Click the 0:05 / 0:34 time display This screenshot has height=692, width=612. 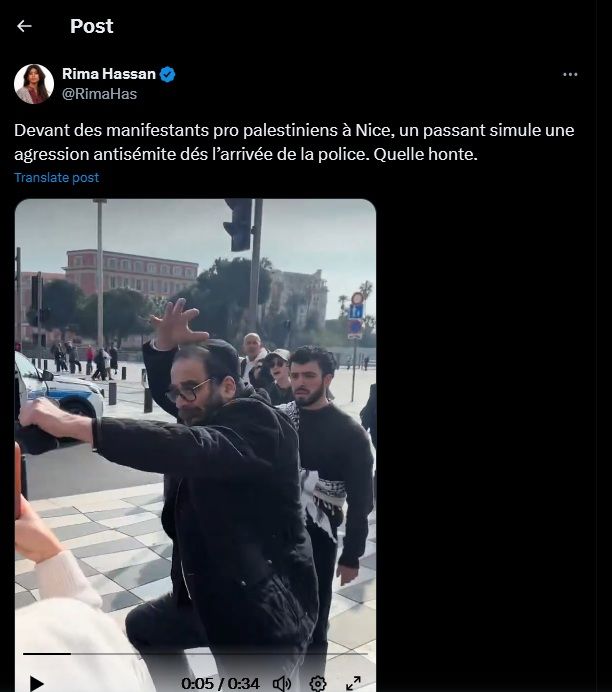click(x=220, y=684)
